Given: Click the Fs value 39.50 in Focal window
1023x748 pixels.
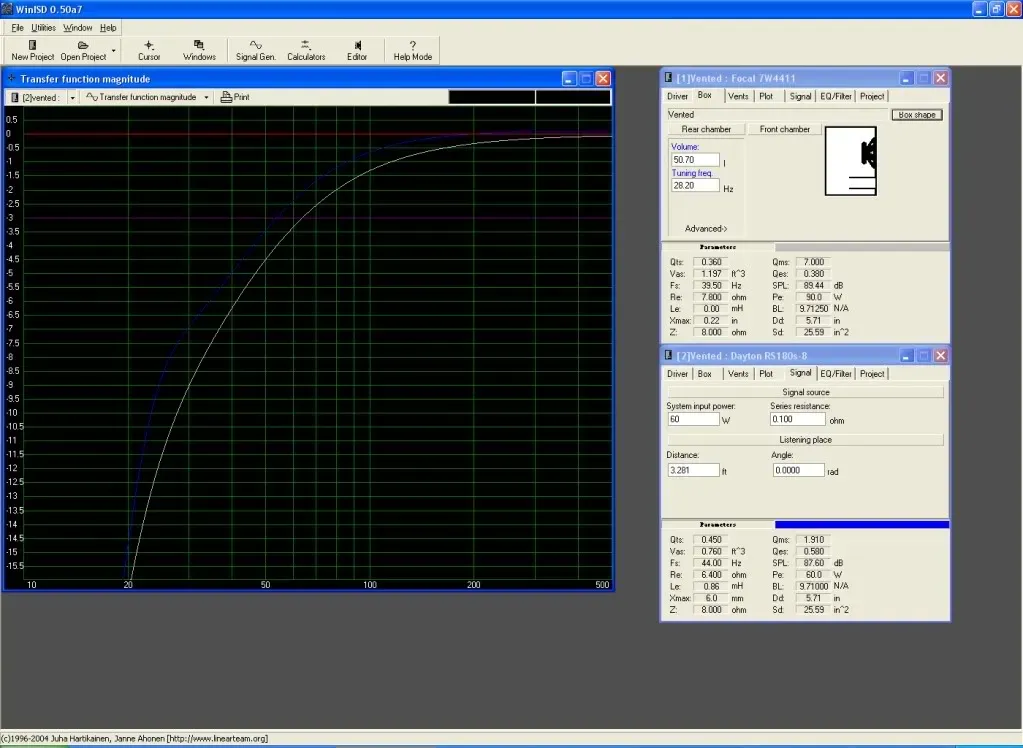Looking at the screenshot, I should [711, 285].
